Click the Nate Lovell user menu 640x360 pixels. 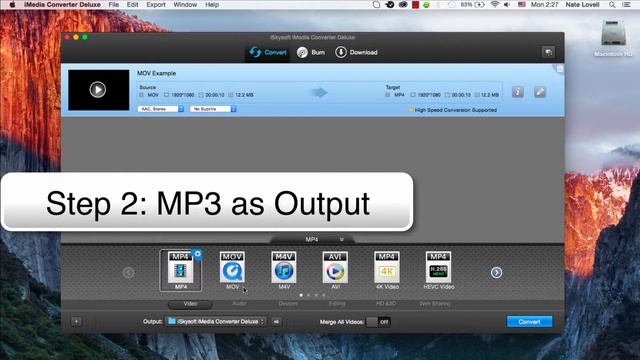coord(582,4)
